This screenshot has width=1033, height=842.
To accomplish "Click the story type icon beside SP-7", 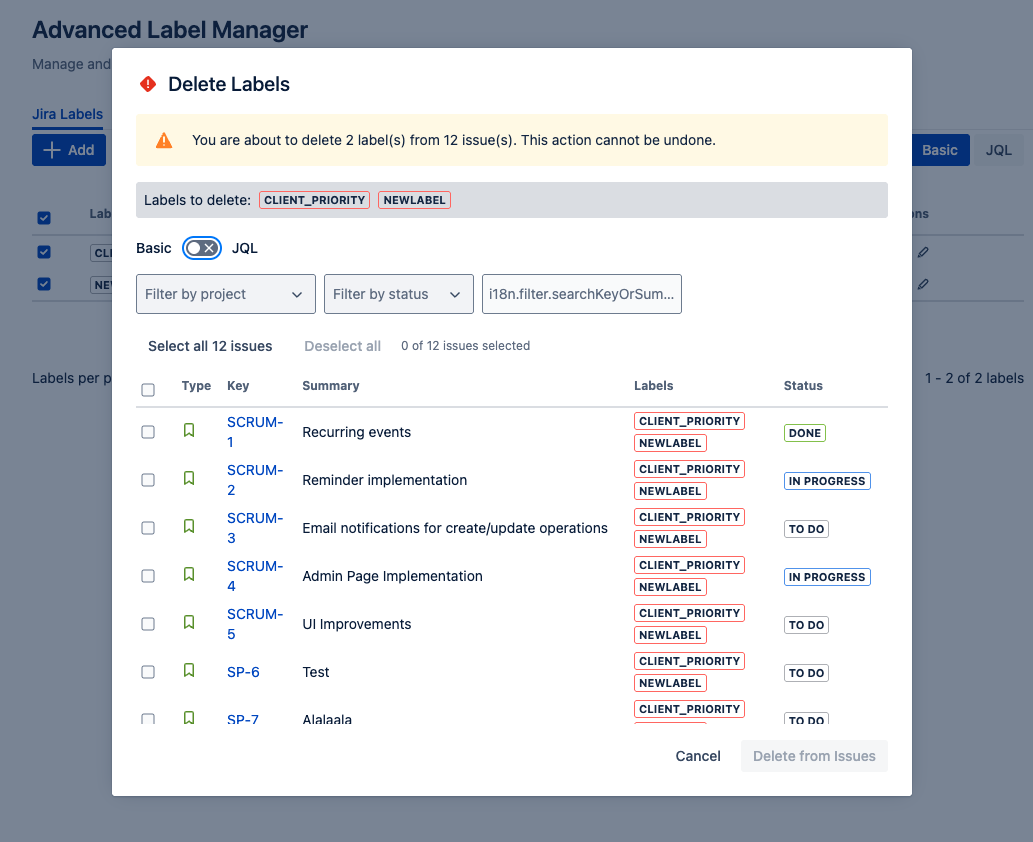I will (189, 719).
